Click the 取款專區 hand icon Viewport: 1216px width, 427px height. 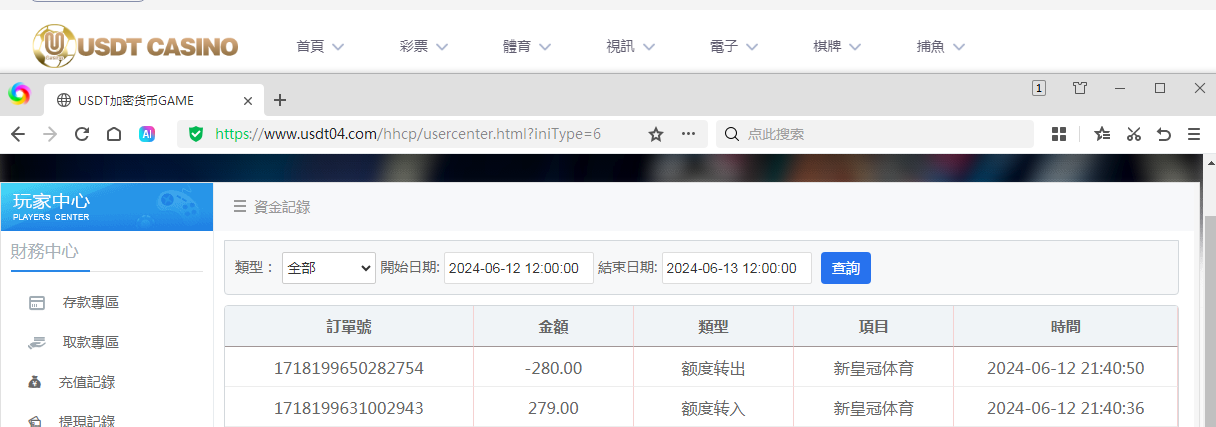point(37,342)
